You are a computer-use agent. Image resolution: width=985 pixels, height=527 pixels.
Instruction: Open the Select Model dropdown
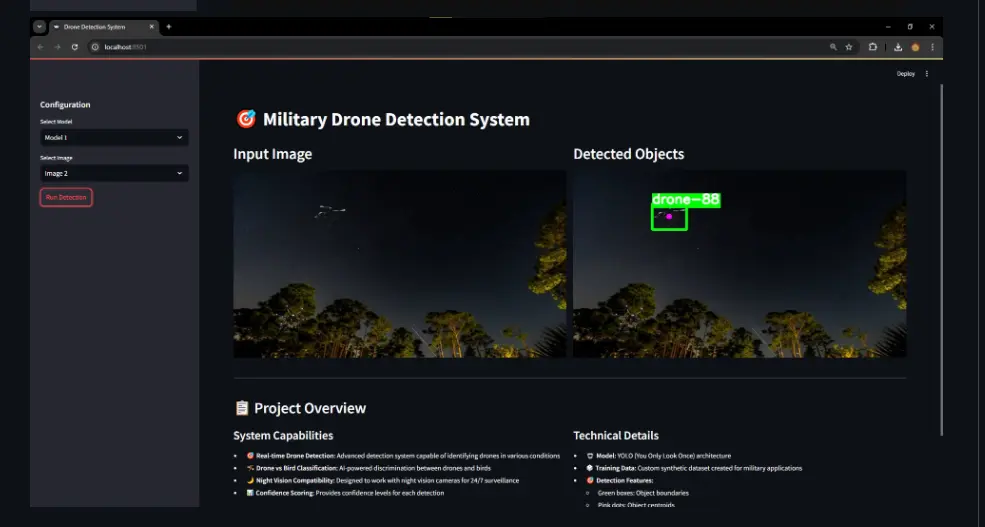[114, 137]
